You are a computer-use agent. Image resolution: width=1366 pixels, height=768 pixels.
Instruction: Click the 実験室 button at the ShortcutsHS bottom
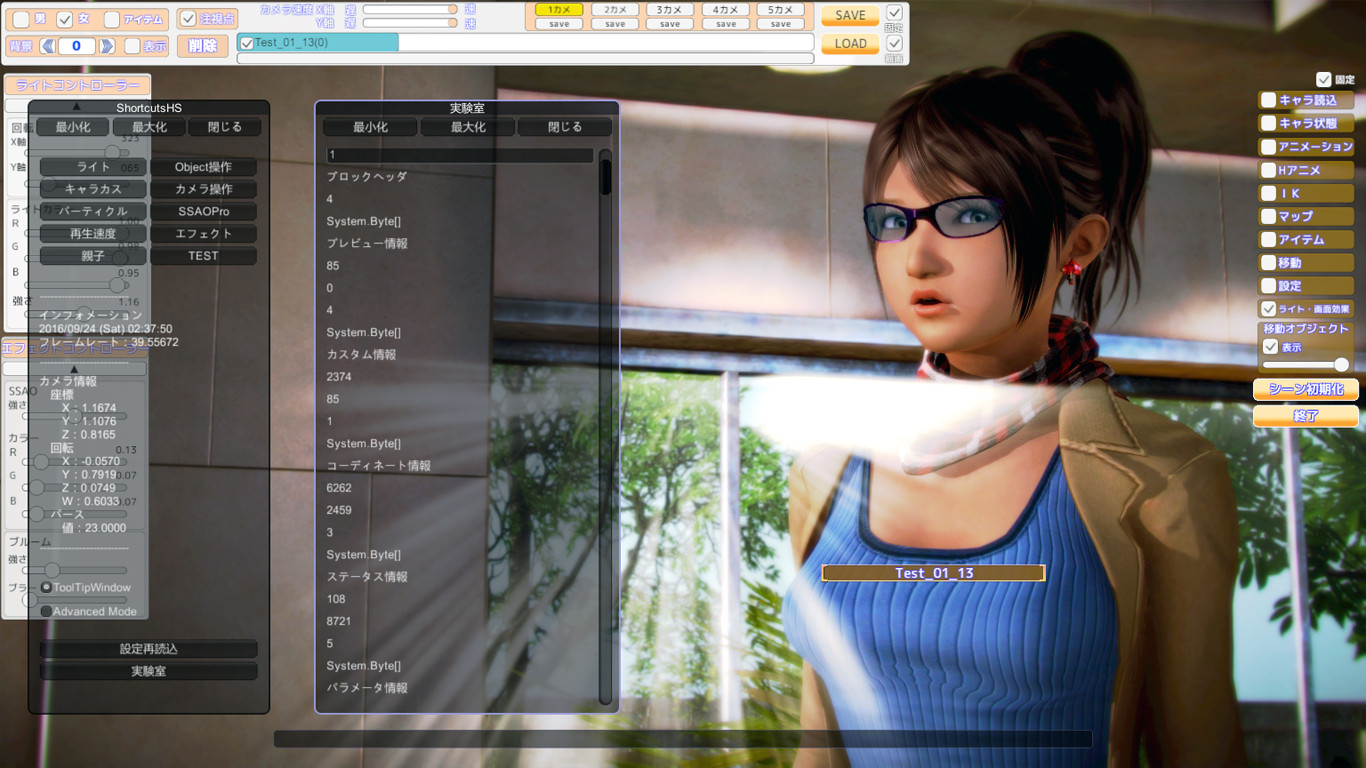coord(148,671)
